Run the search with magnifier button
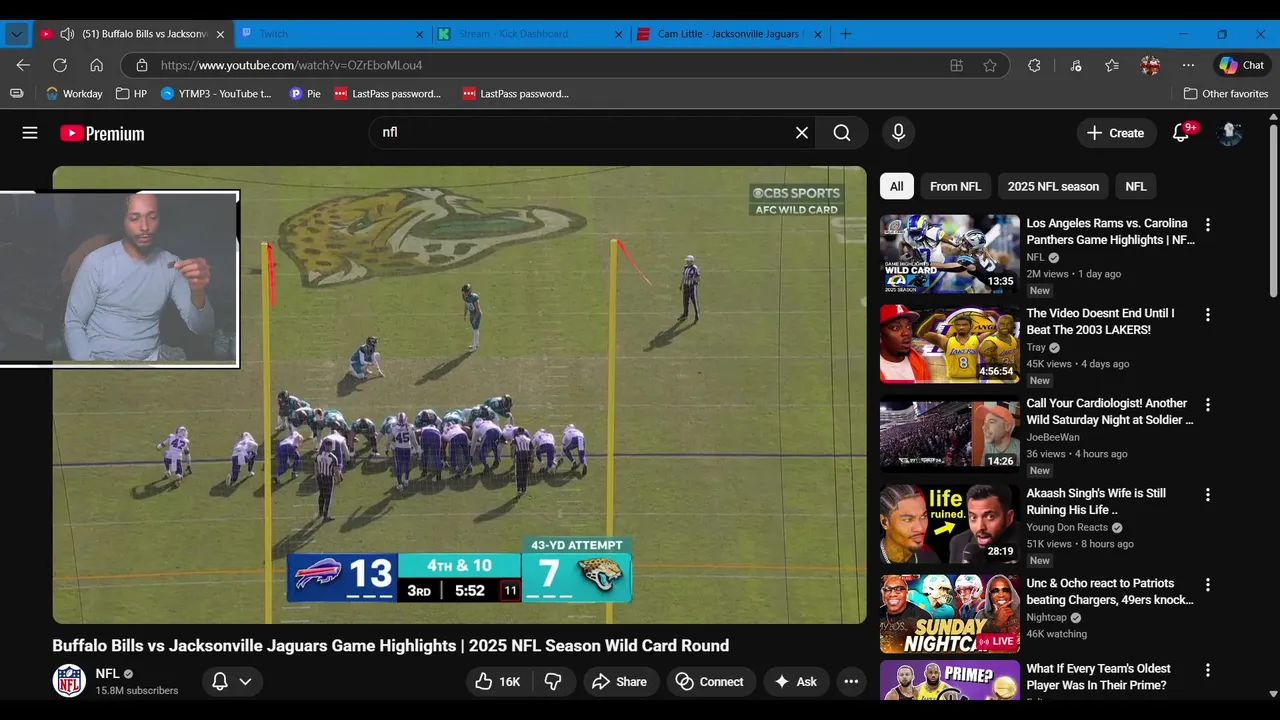This screenshot has width=1280, height=720. pyautogui.click(x=842, y=133)
